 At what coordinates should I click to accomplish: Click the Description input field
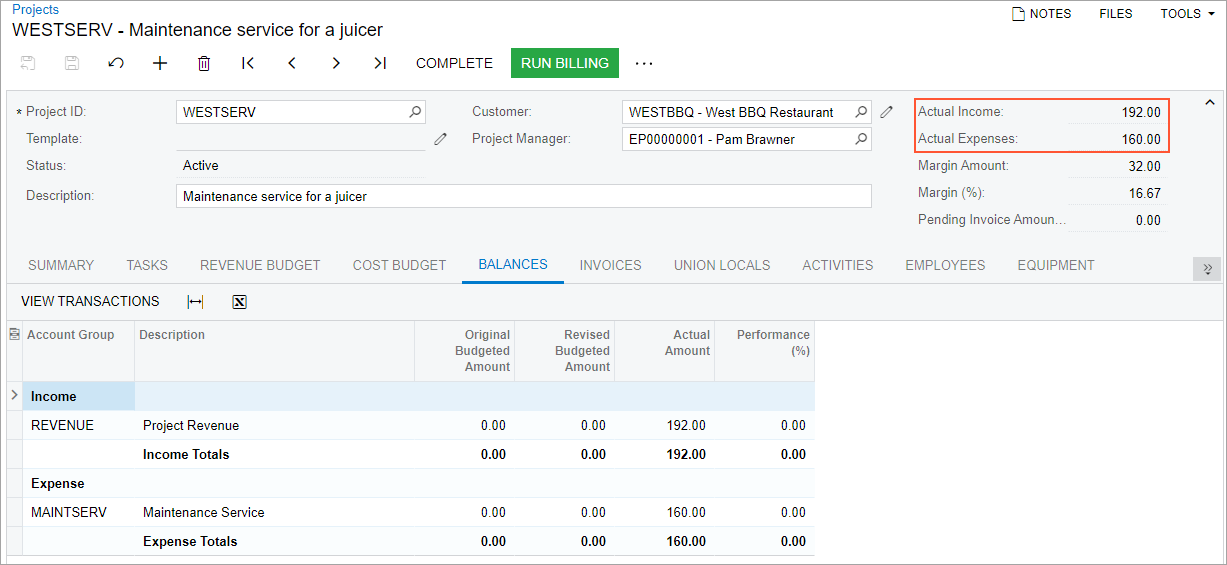523,197
